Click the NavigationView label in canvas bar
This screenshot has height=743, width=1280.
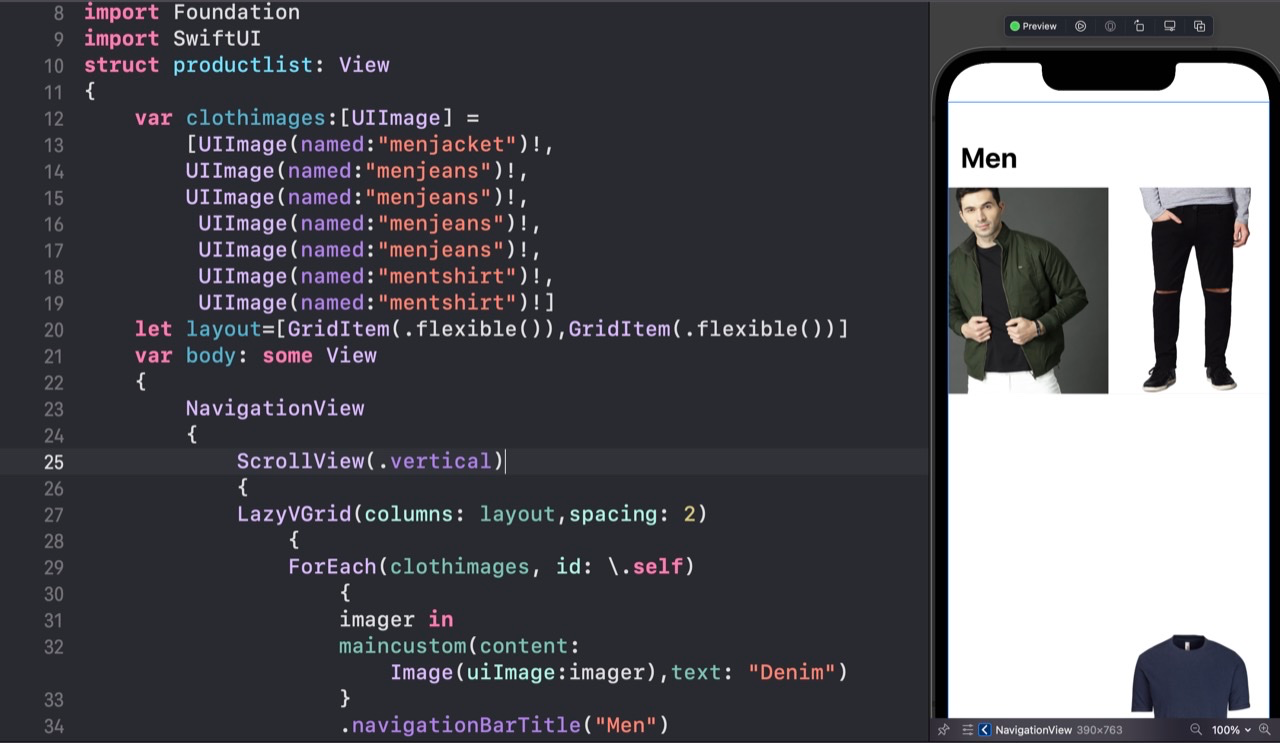[x=1034, y=730]
